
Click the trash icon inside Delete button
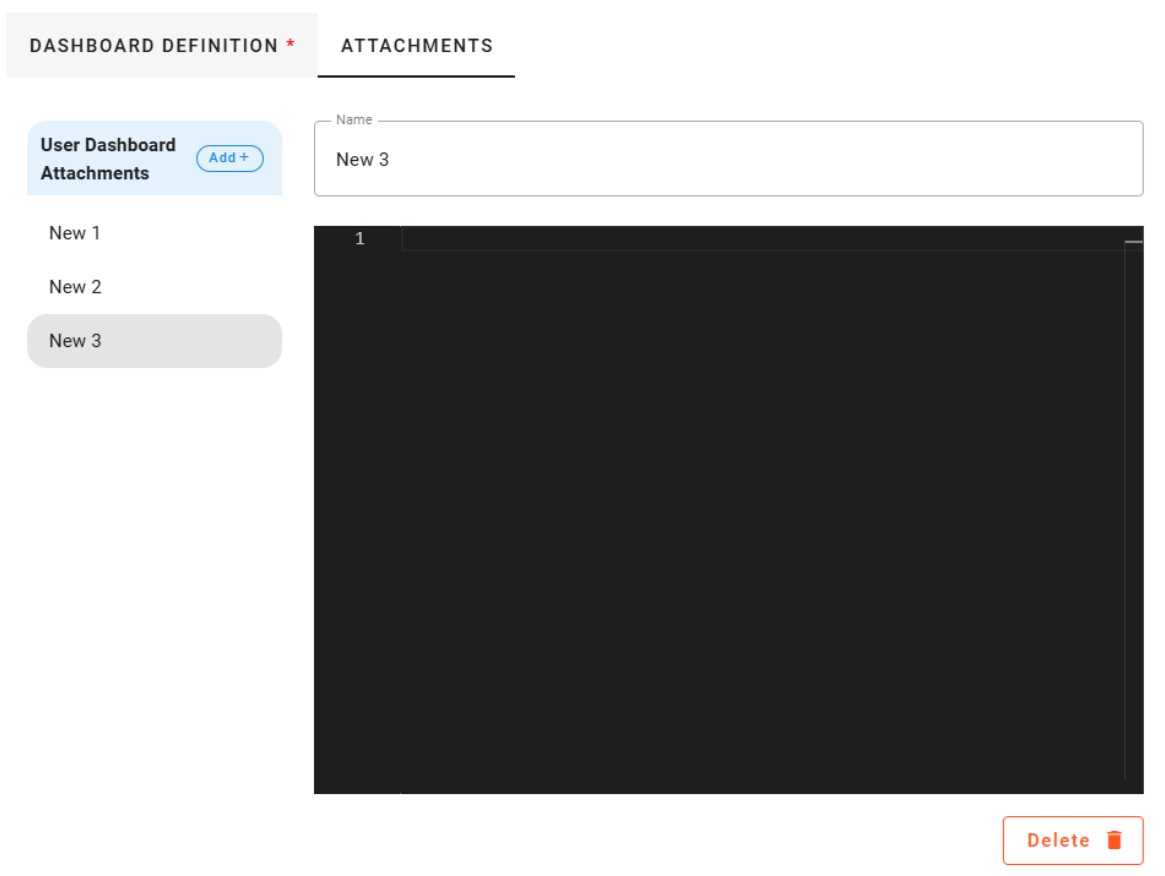[x=1114, y=840]
